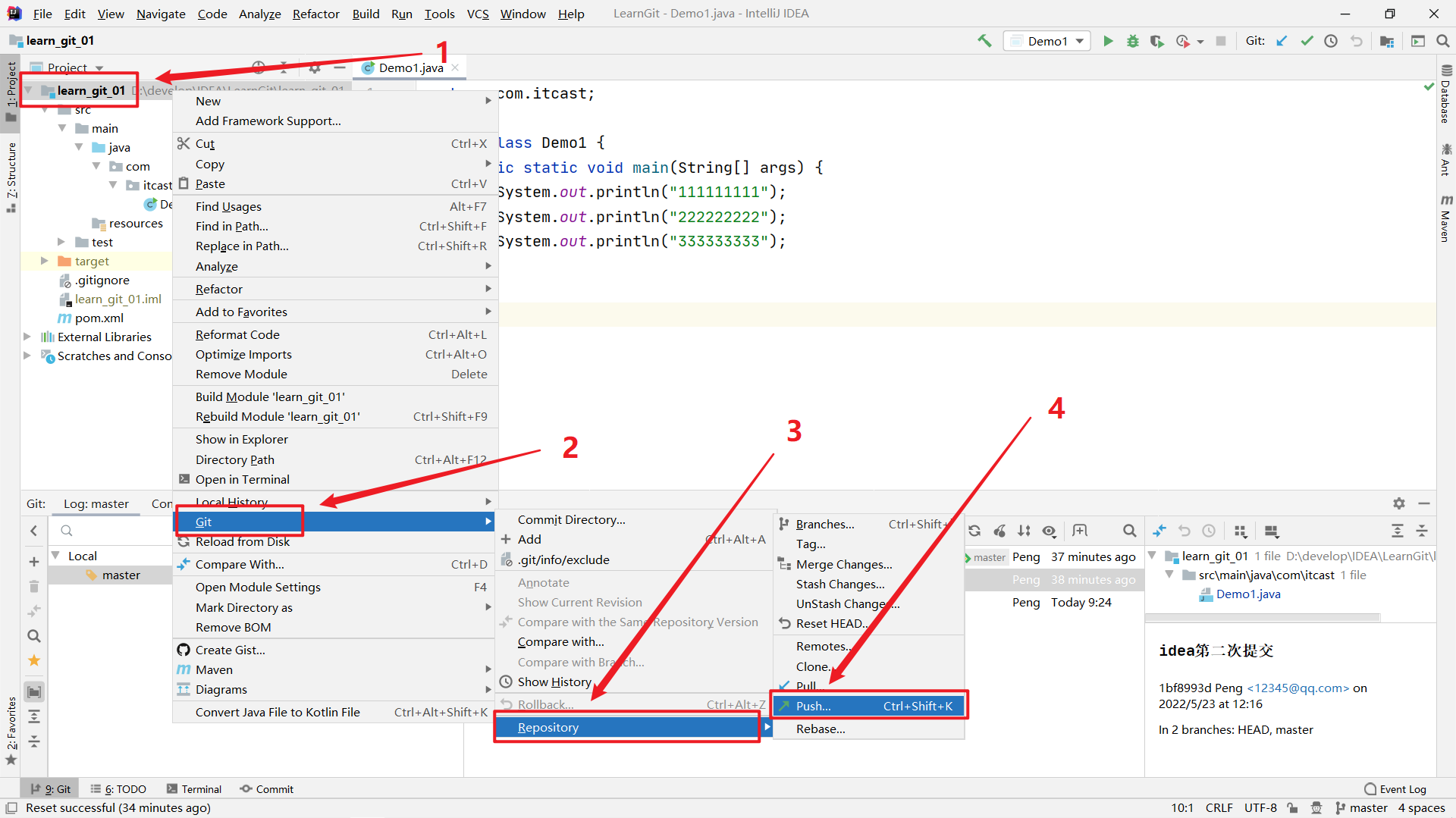Toggle the Ant side tool window
This screenshot has width=1456, height=818.
click(1446, 159)
